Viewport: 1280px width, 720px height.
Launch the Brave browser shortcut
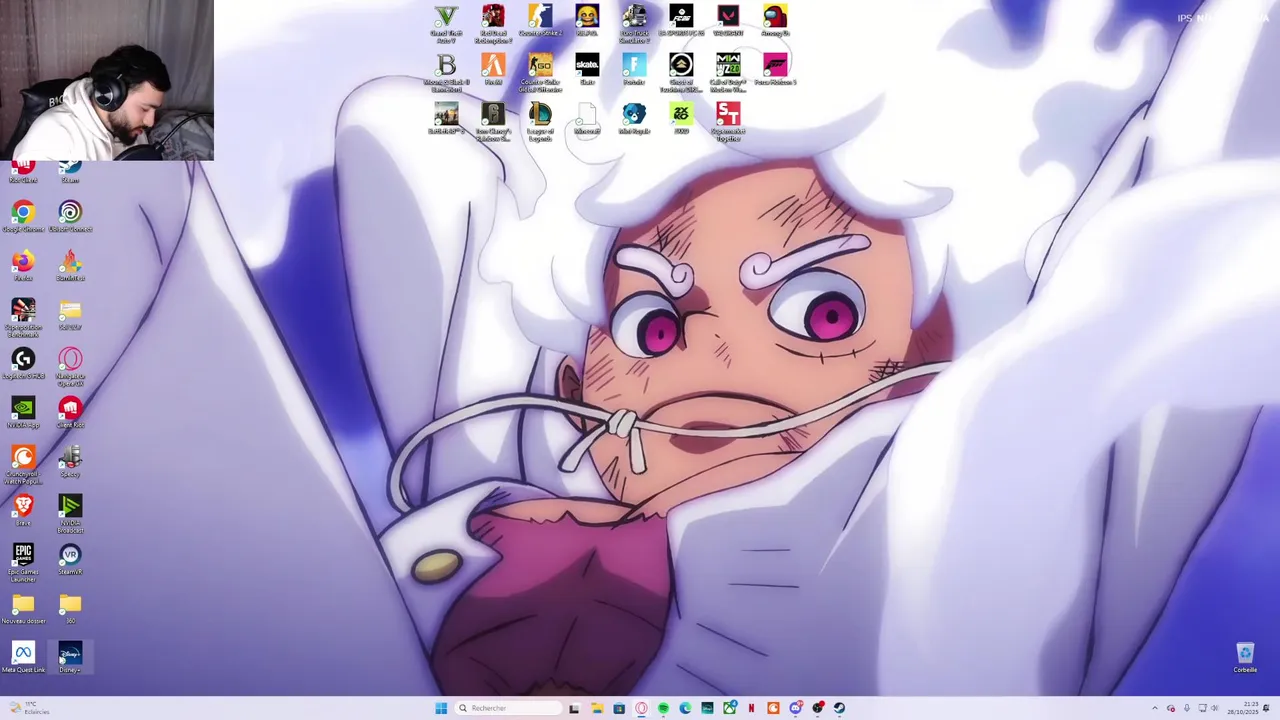[23, 511]
